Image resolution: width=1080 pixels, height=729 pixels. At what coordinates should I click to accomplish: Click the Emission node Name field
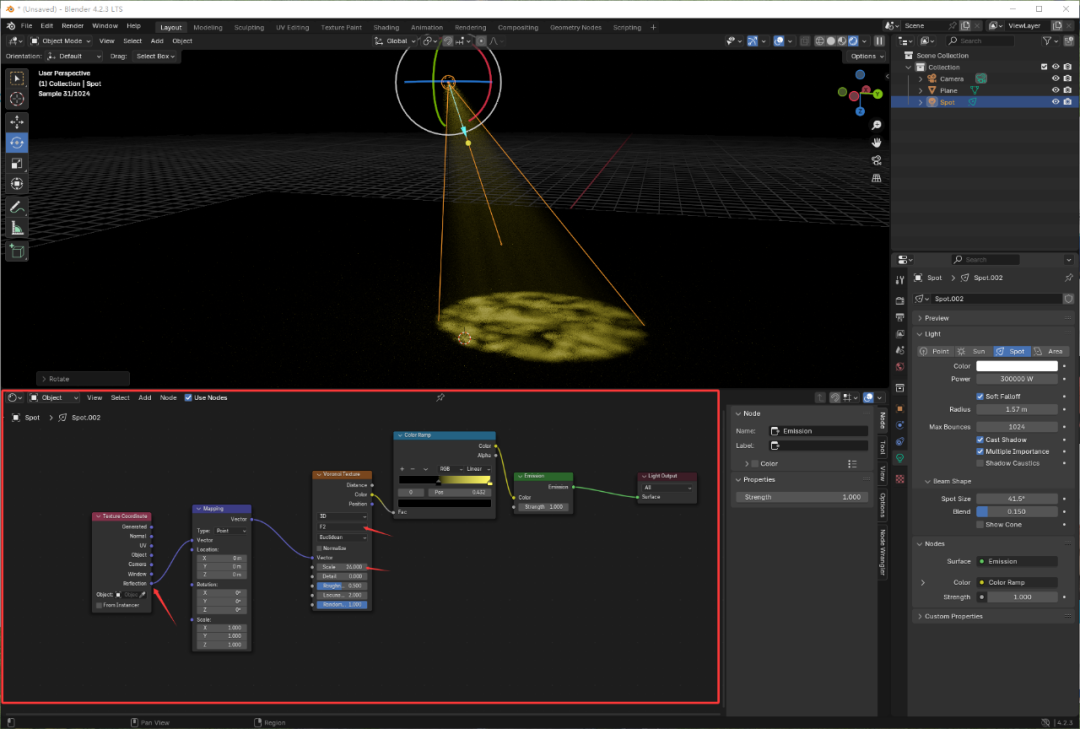click(x=818, y=431)
